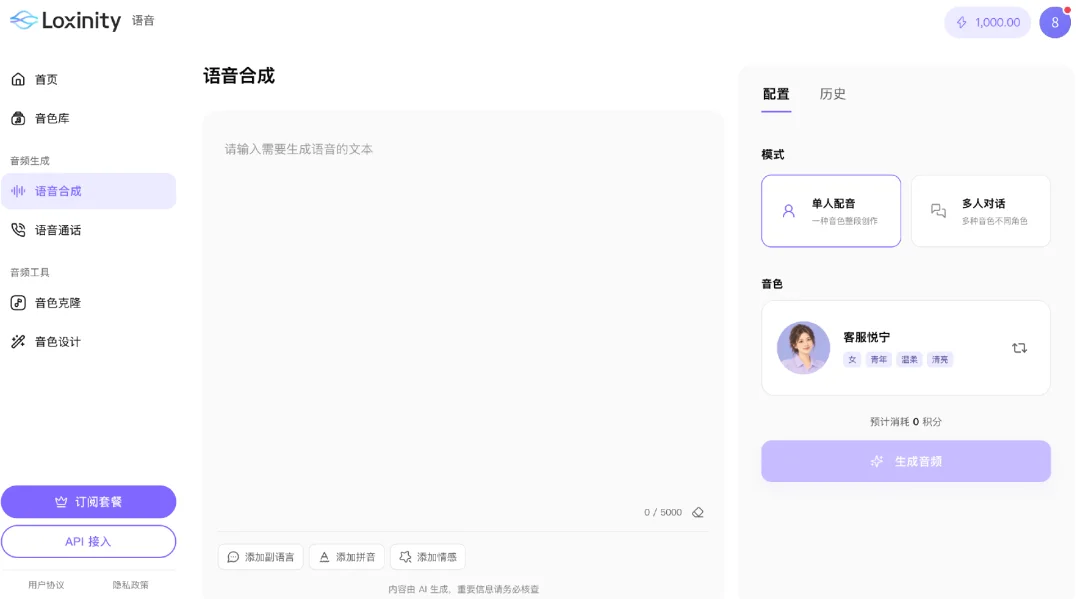This screenshot has width=1080, height=599.
Task: Click the 清亮 voice tag
Action: (x=939, y=359)
